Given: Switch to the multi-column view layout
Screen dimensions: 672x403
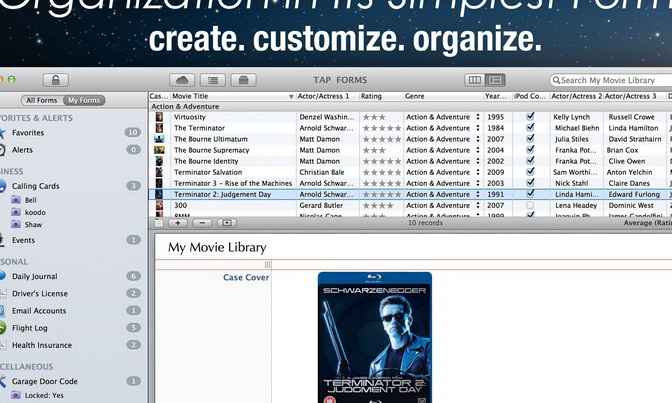Looking at the screenshot, I should tap(474, 80).
